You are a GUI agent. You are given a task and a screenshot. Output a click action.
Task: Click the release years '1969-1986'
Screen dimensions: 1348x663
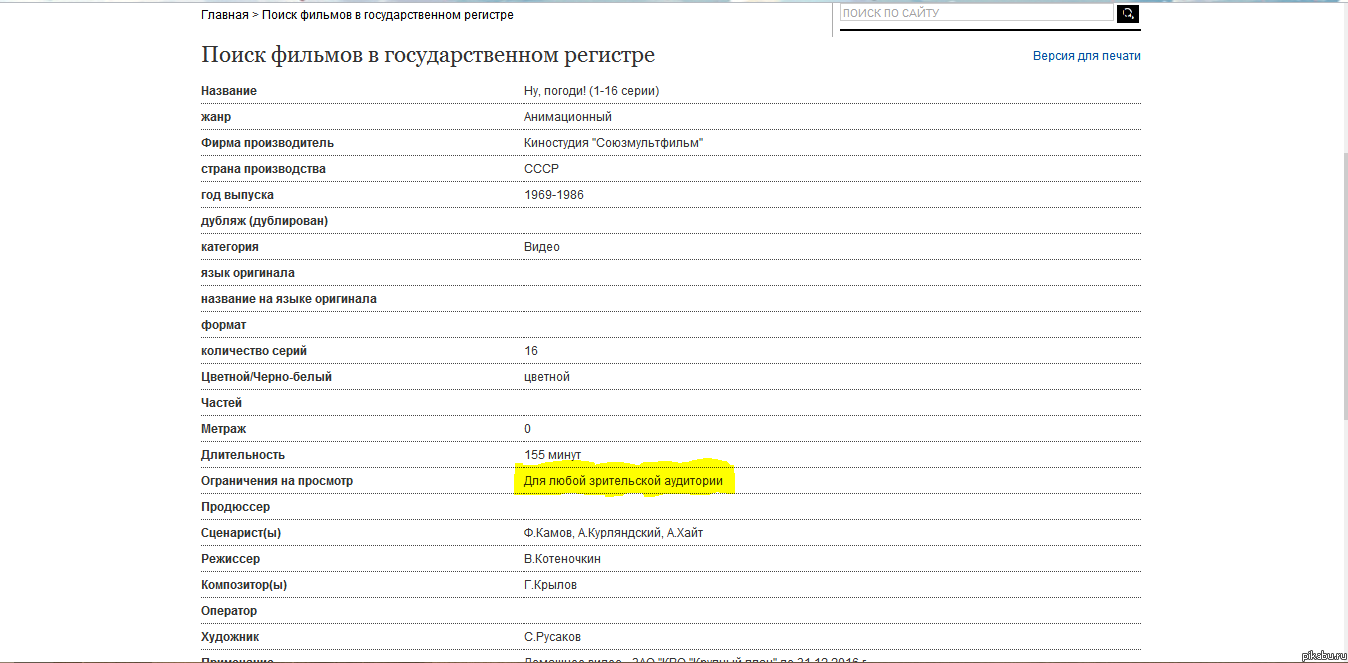553,195
